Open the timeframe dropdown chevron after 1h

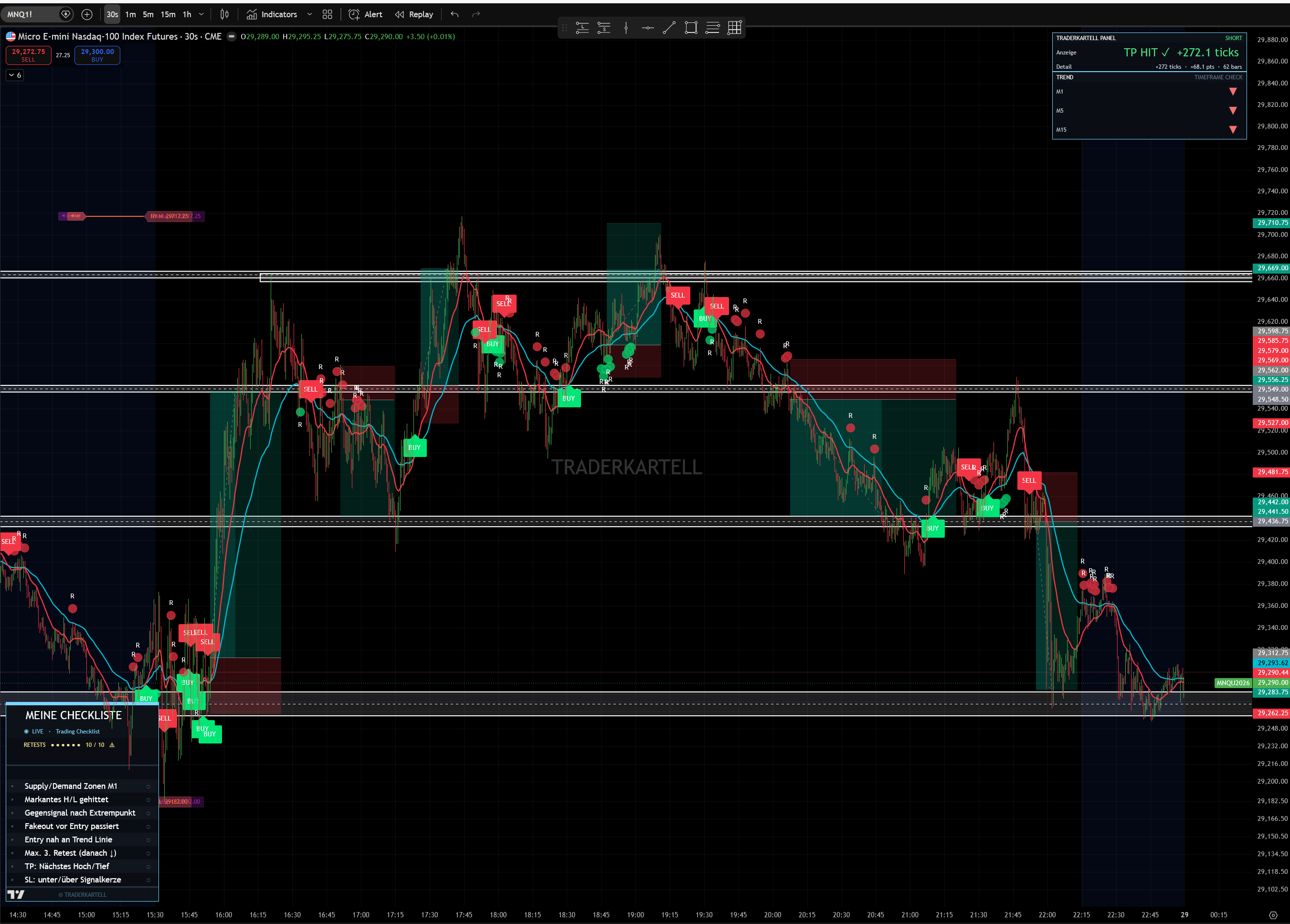pyautogui.click(x=201, y=14)
